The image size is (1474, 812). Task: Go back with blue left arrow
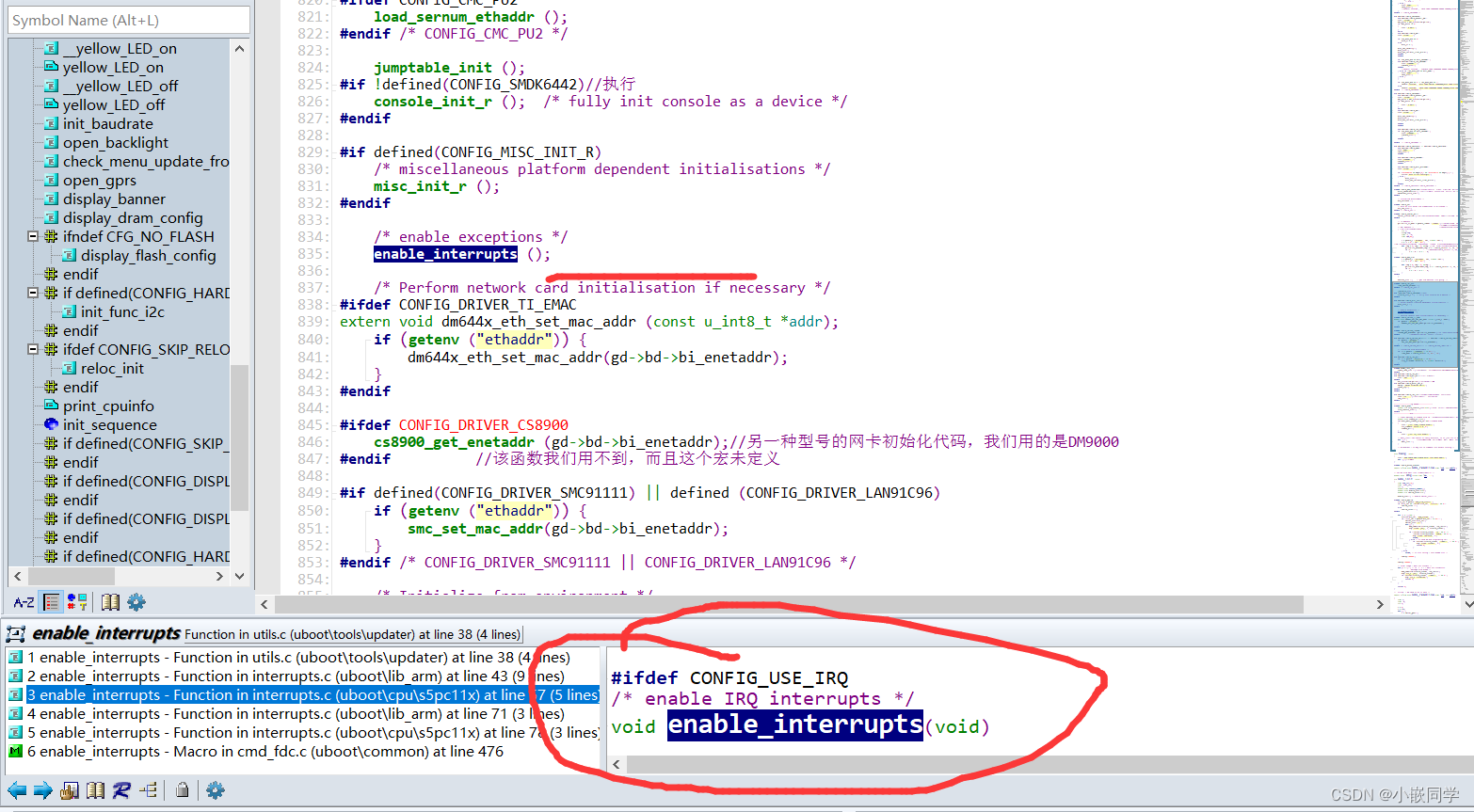coord(17,790)
